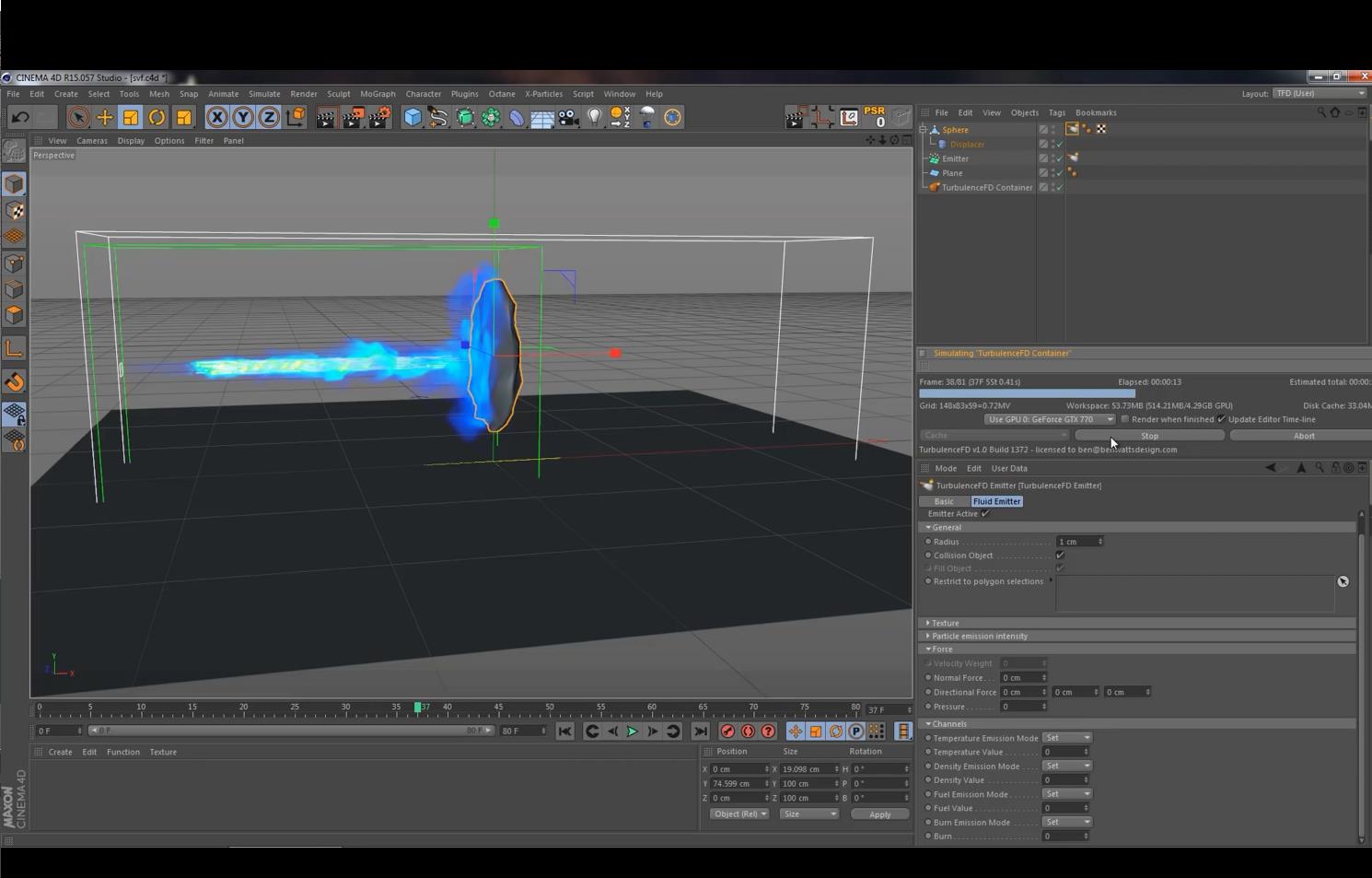1372x878 pixels.
Task: Apply the coordinate changes
Action: pyautogui.click(x=879, y=814)
